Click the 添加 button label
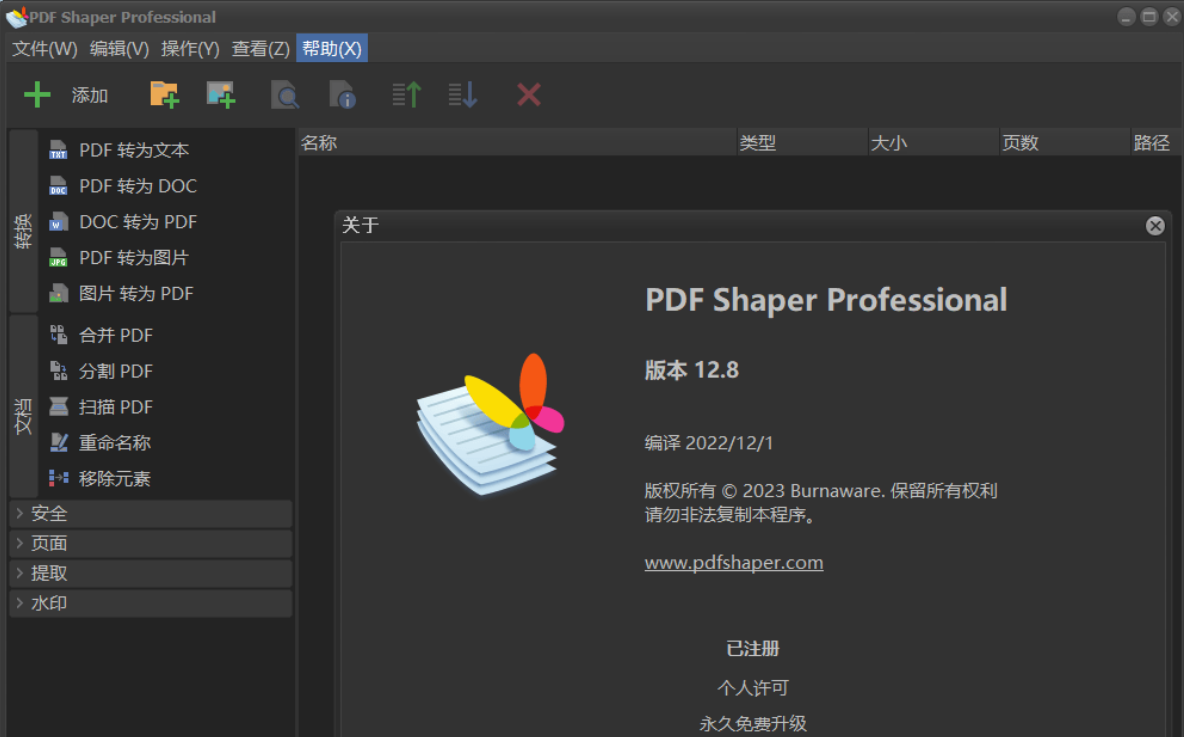Viewport: 1184px width, 737px height. pyautogui.click(x=90, y=95)
